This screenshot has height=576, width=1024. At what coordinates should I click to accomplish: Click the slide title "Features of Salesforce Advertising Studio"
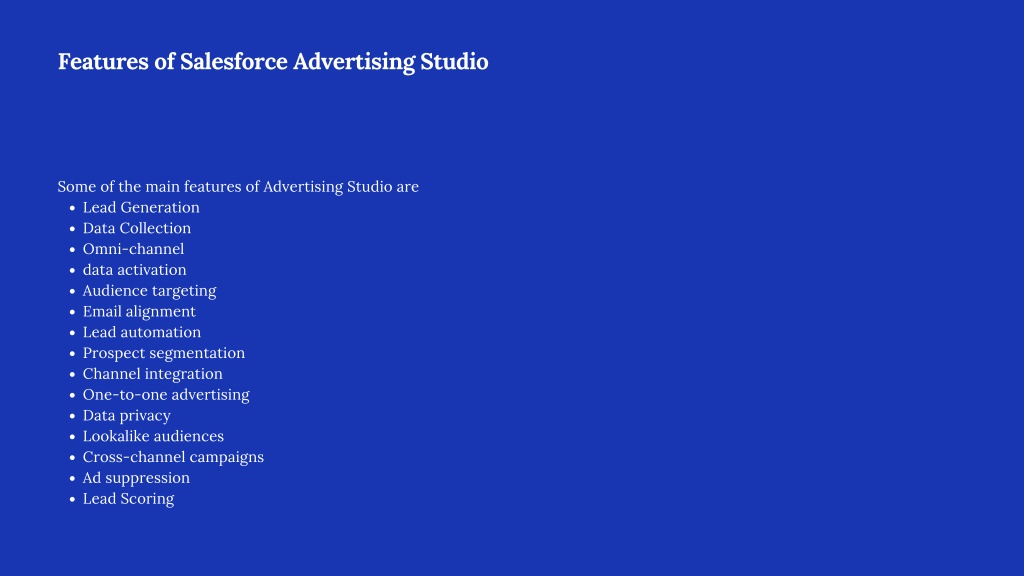click(x=273, y=62)
